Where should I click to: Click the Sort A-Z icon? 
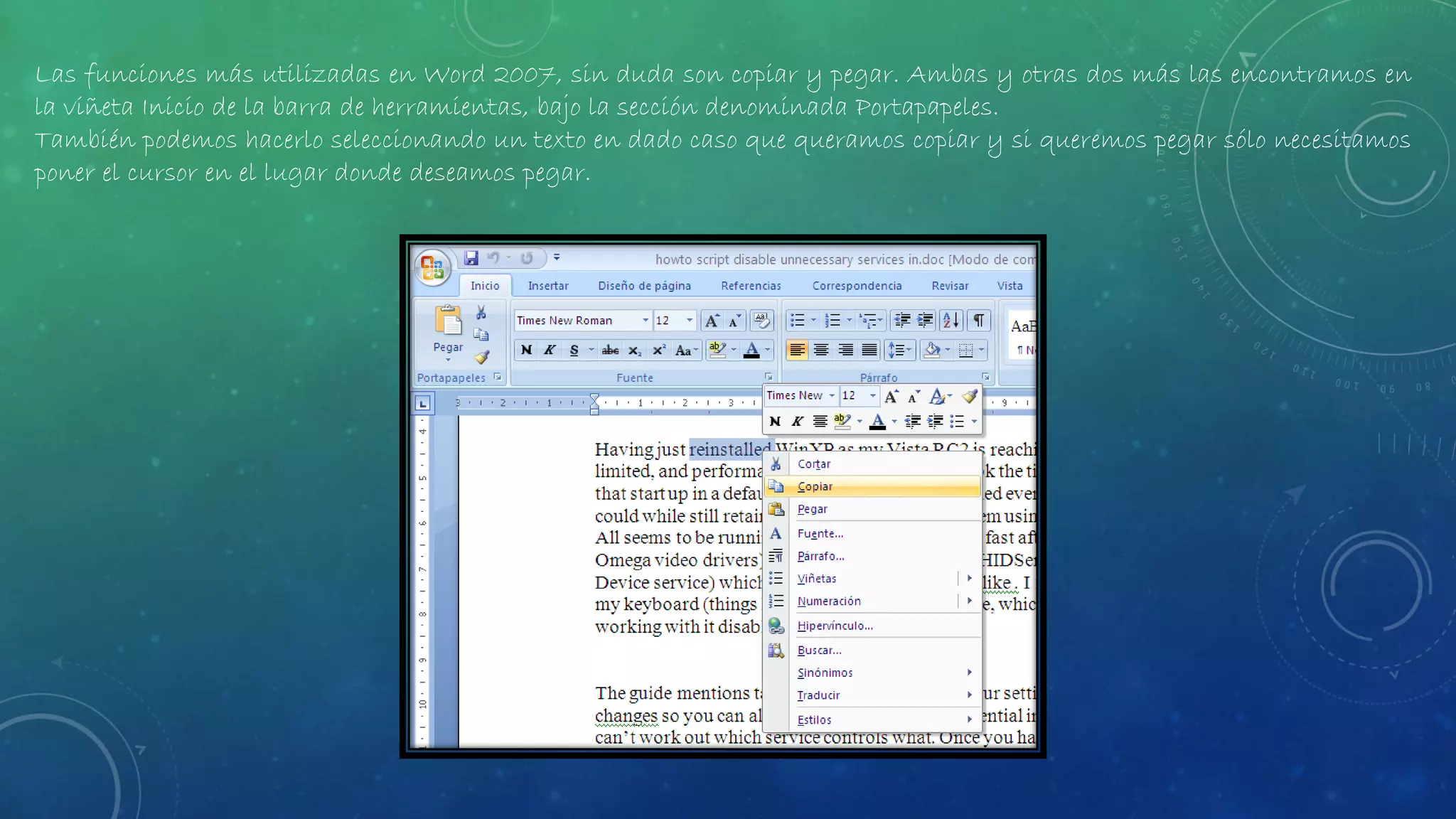pyautogui.click(x=951, y=321)
